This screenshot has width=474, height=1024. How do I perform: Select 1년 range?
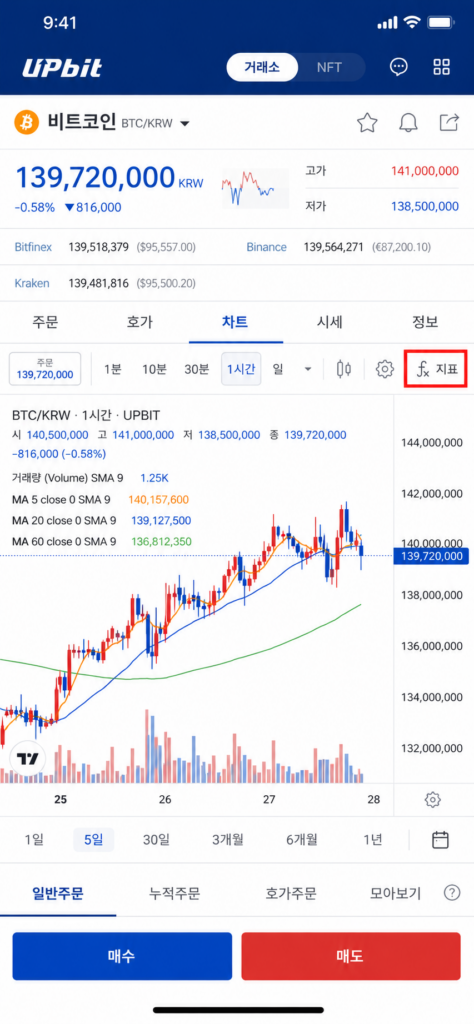tap(373, 839)
